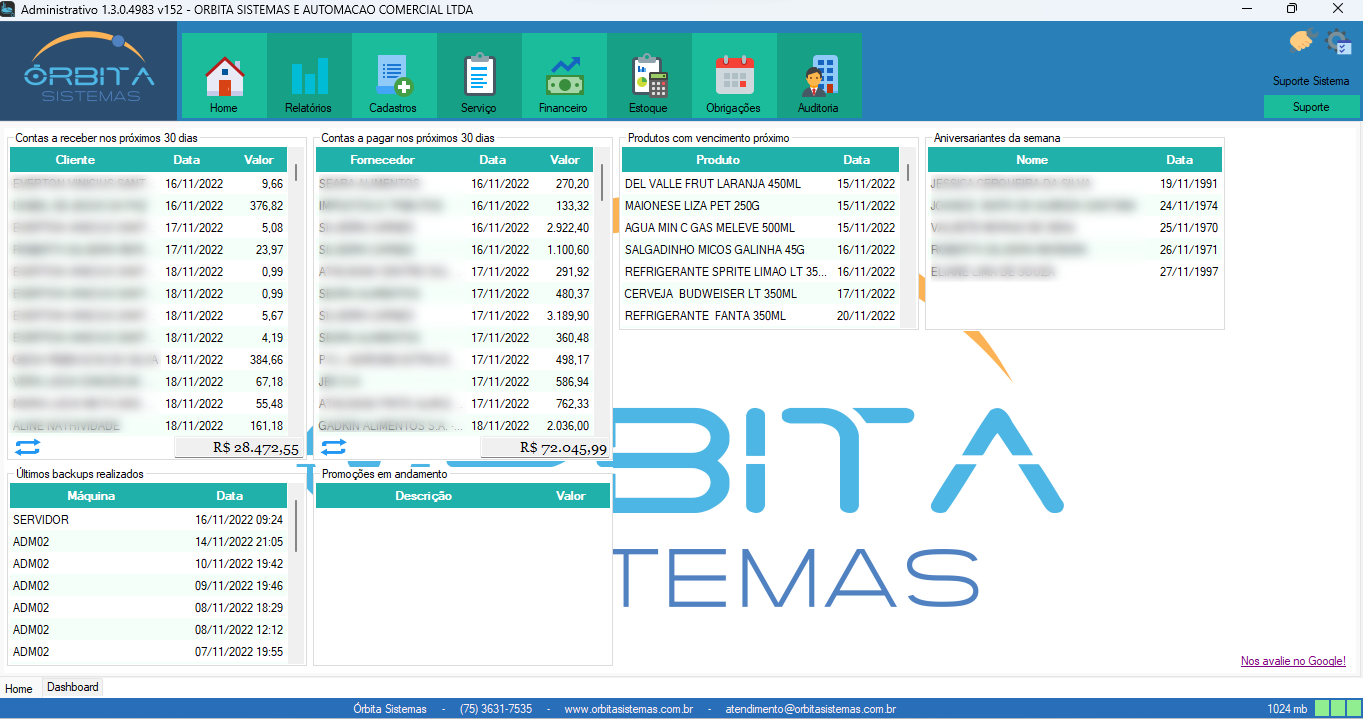Switch to the Dashboard tab
1363x719 pixels.
pyautogui.click(x=72, y=688)
